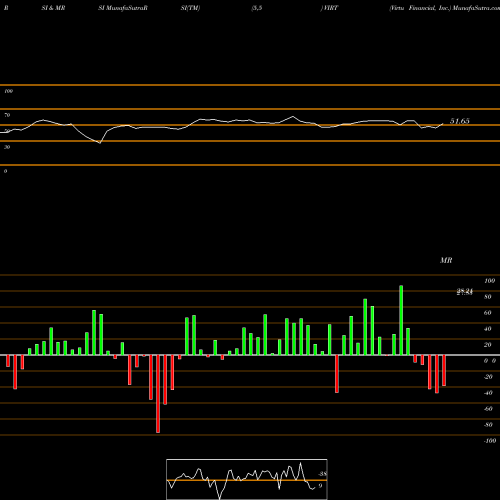This screenshot has height=500, width=500.
Task: Click the "(Virtu Financial, Inc.) MunafaSutra.com" title
Action: pyautogui.click(x=445, y=8)
